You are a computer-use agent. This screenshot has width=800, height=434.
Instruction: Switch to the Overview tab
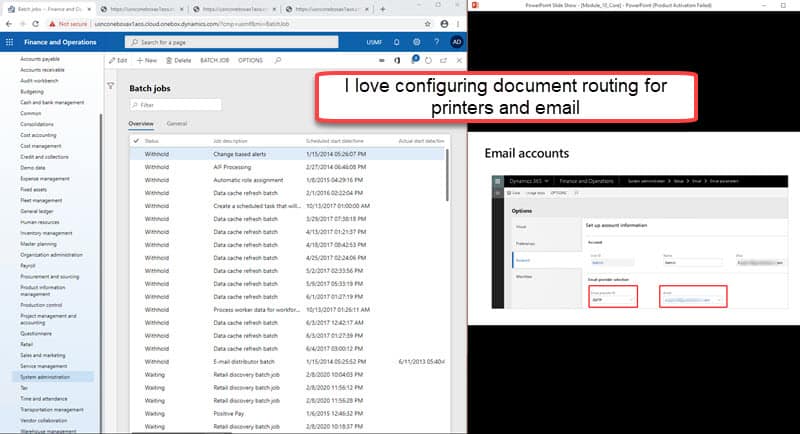point(141,123)
